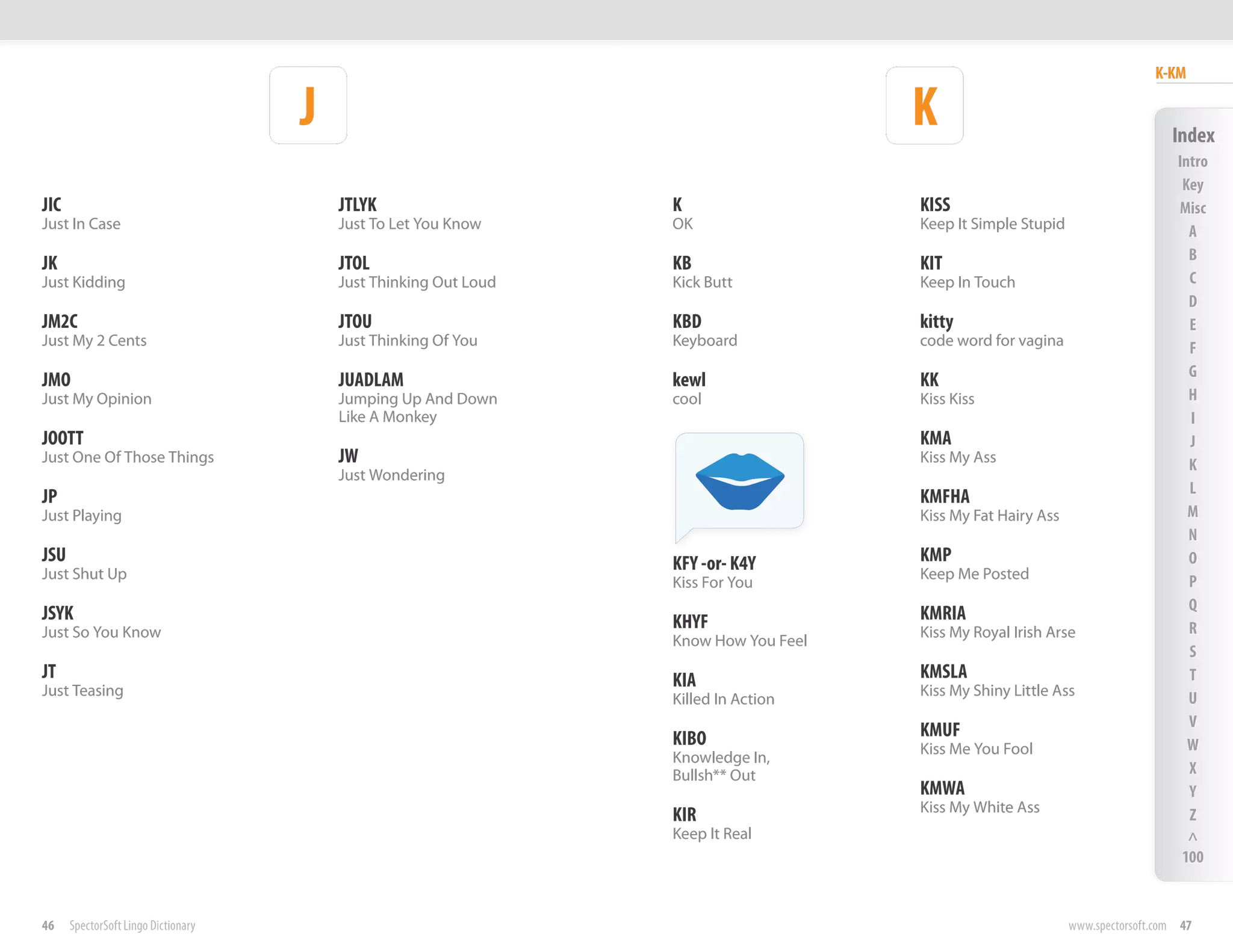Click the orange K-KM page range tab
The width and height of the screenshot is (1233, 952).
pos(1170,73)
